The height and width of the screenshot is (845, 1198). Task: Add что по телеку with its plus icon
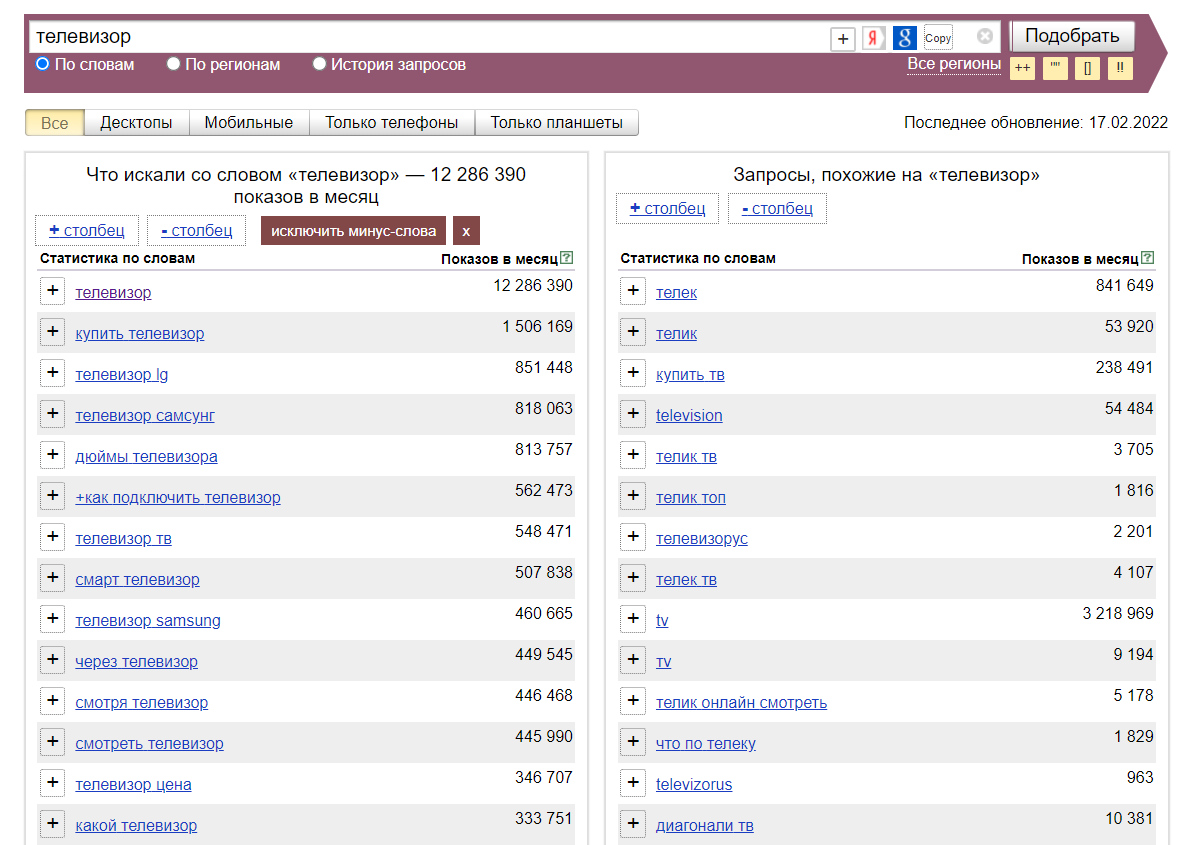pyautogui.click(x=633, y=742)
